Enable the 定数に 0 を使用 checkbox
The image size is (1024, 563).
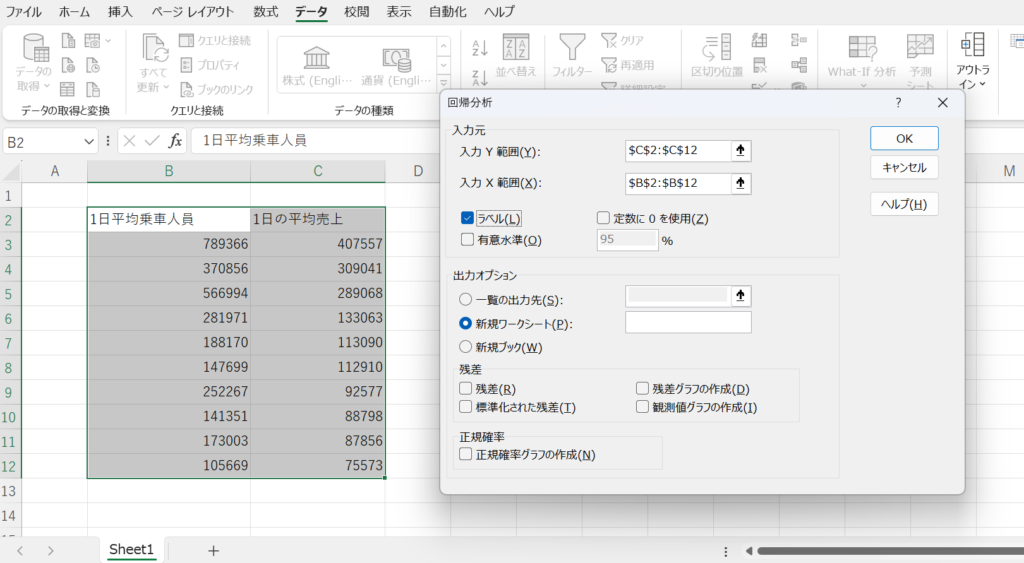(x=603, y=218)
